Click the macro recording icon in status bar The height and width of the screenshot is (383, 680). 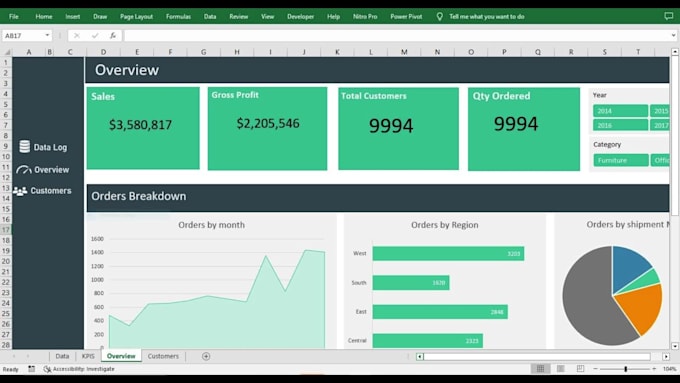pyautogui.click(x=32, y=369)
